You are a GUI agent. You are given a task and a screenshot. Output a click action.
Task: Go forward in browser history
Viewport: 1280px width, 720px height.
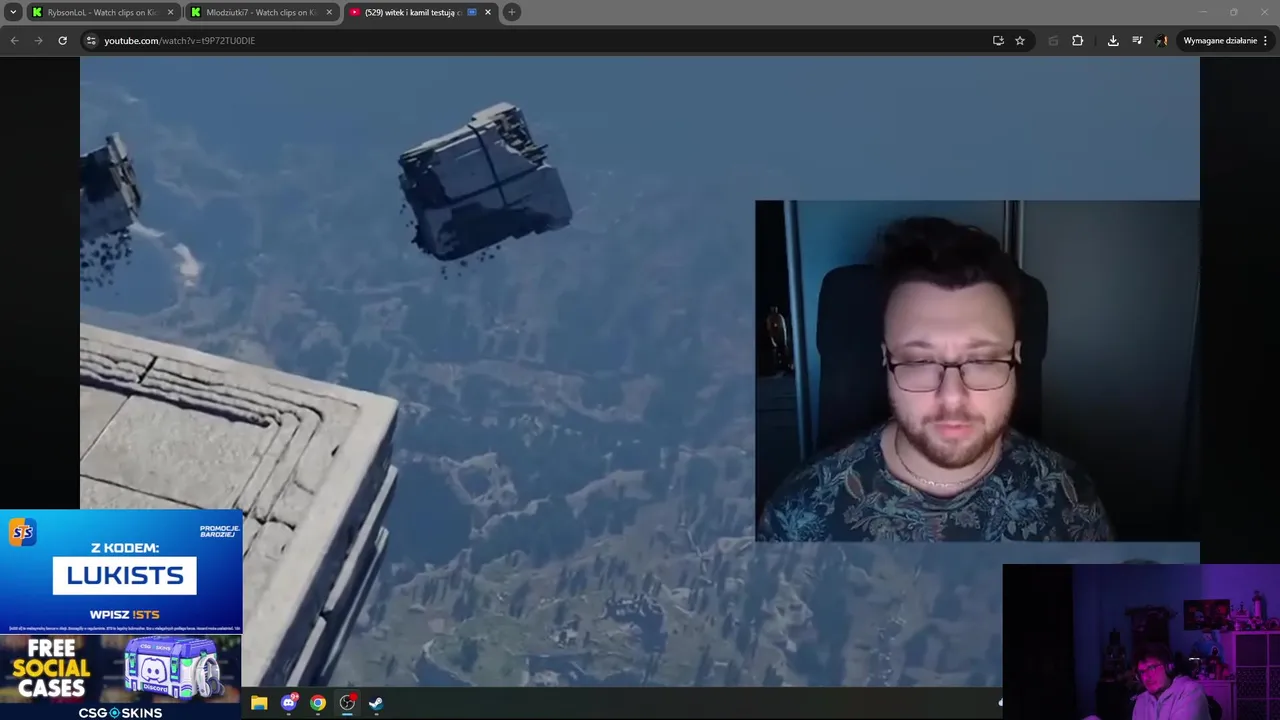click(x=38, y=40)
